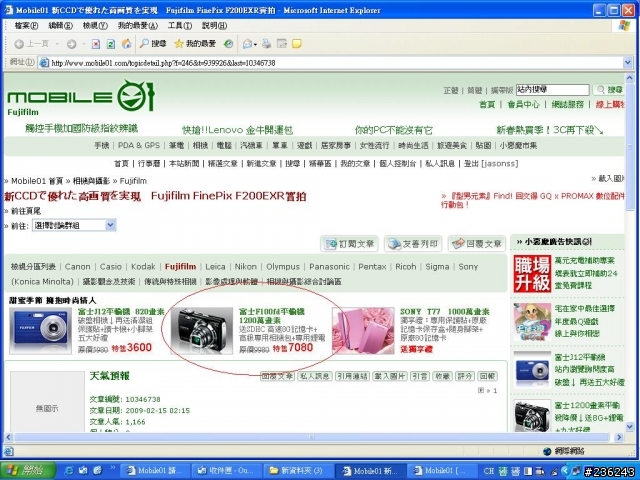Click the 載入圖片 post button
The height and width of the screenshot is (480, 640).
(390, 376)
